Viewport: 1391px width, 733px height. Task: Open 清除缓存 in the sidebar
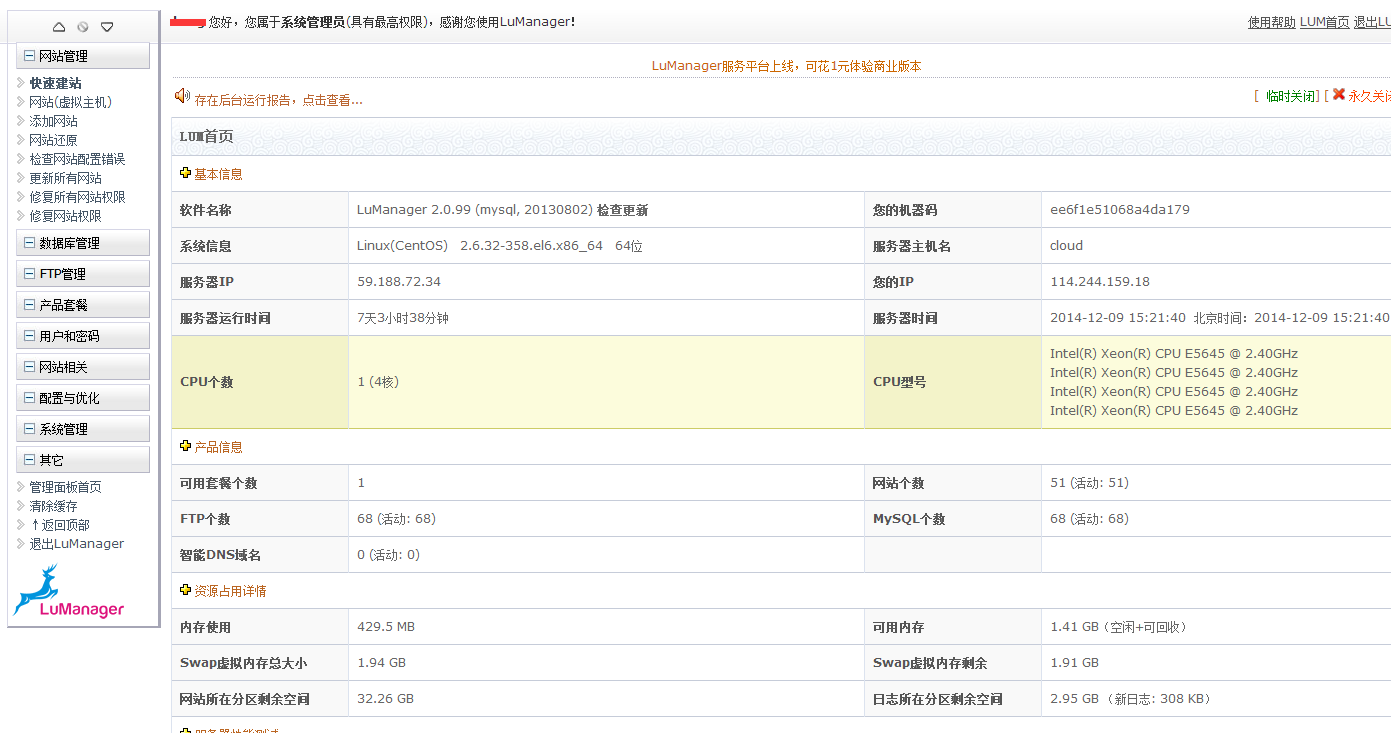click(53, 506)
